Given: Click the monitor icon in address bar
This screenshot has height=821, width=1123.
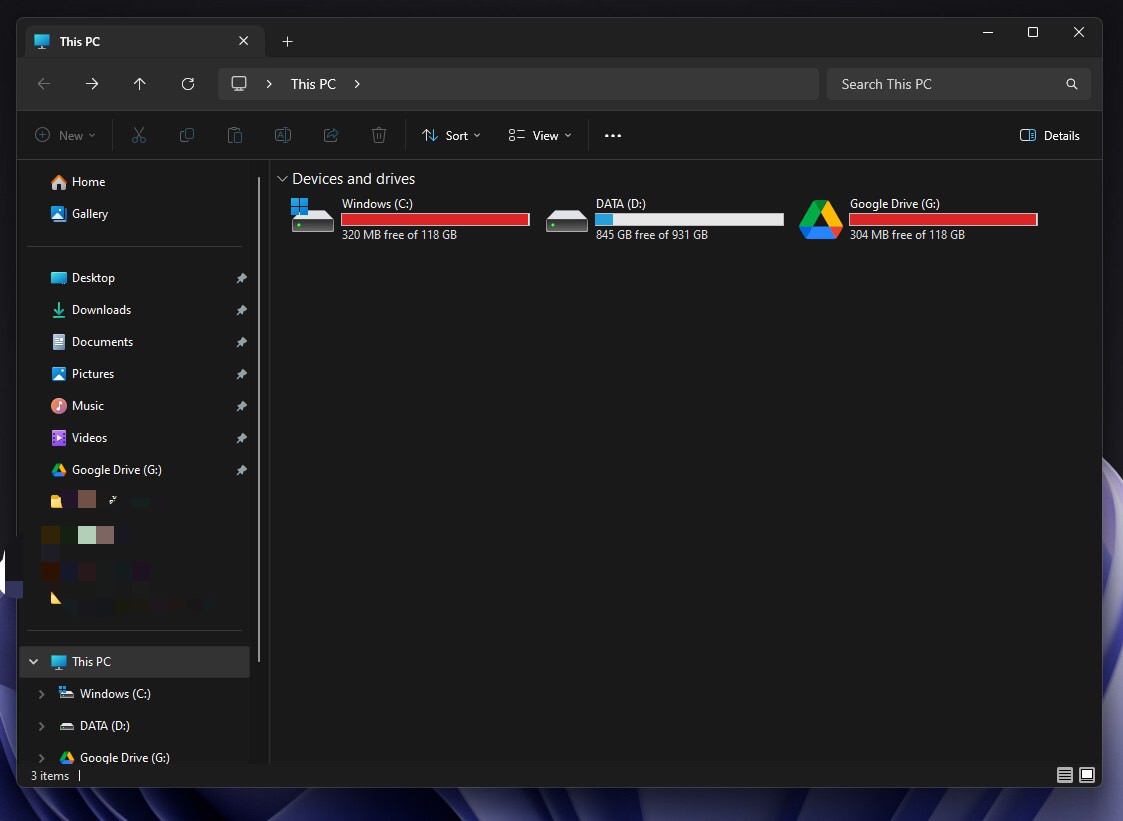Looking at the screenshot, I should click(239, 84).
